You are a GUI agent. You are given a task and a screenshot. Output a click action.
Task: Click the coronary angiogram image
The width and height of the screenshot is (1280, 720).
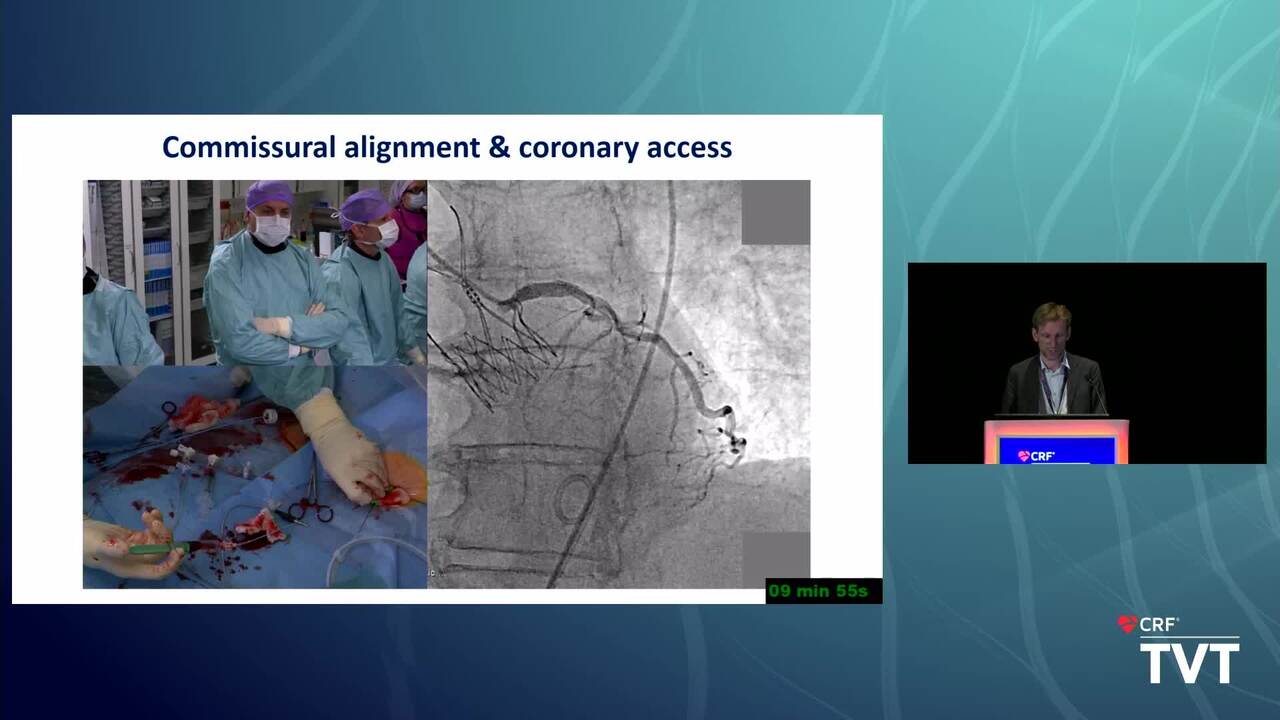pos(619,384)
